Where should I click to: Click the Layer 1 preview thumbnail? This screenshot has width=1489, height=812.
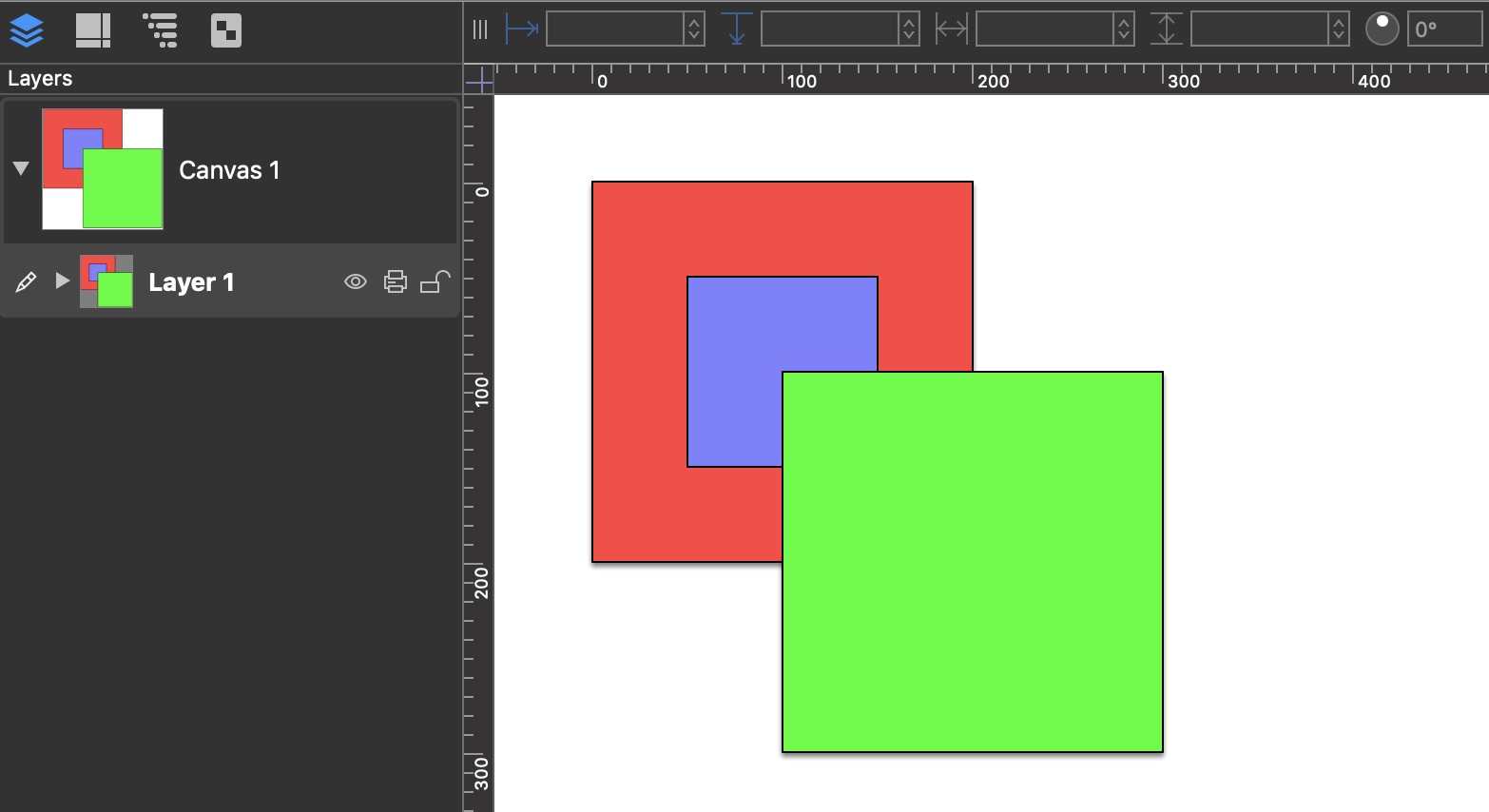pyautogui.click(x=106, y=281)
